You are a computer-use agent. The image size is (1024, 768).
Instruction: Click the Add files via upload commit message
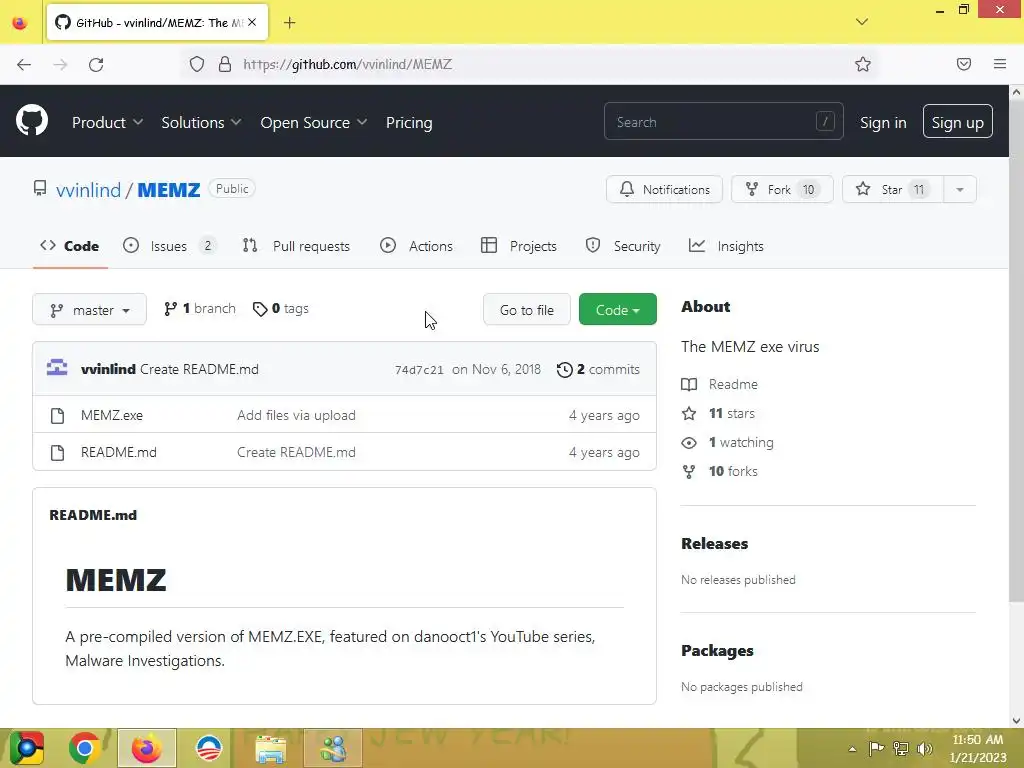pos(296,415)
